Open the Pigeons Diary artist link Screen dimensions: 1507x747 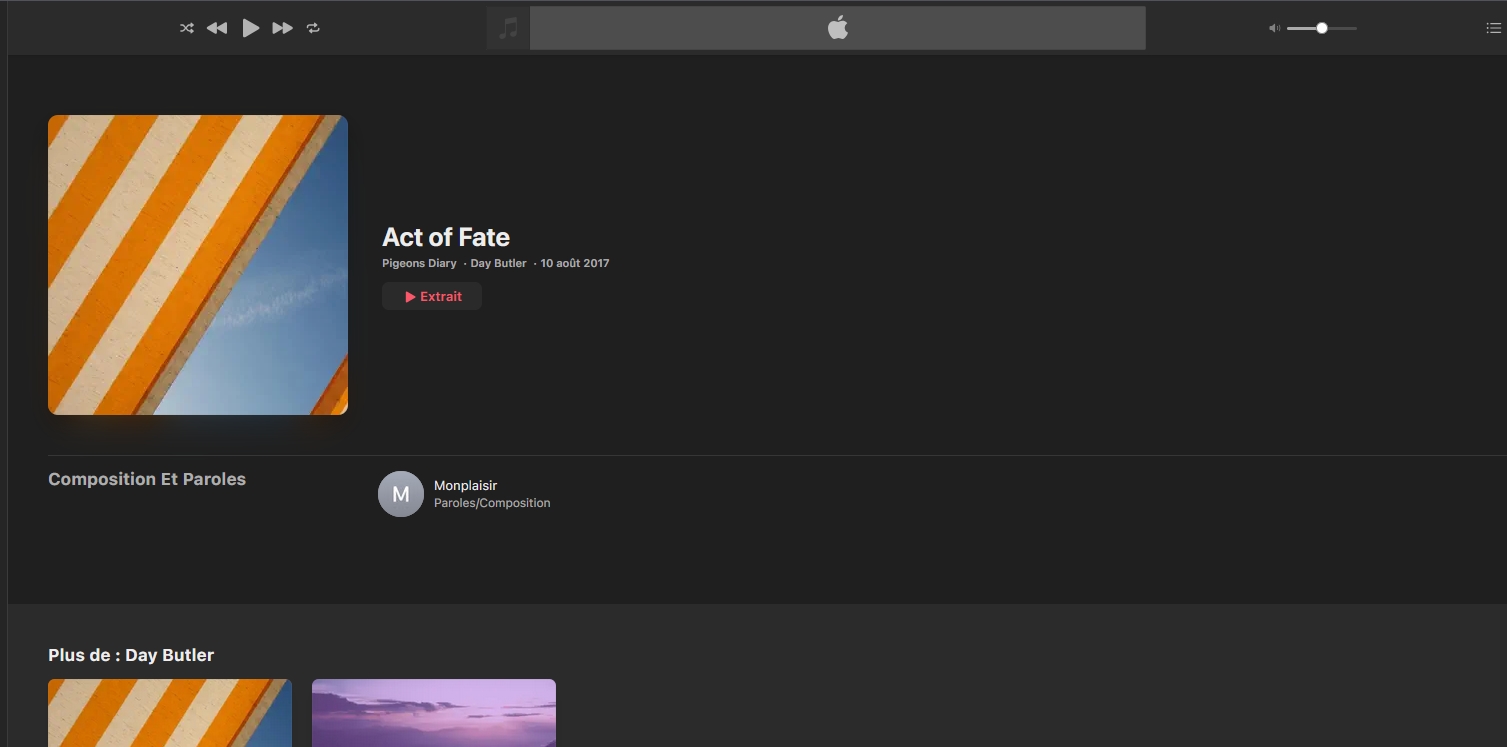pyautogui.click(x=419, y=263)
